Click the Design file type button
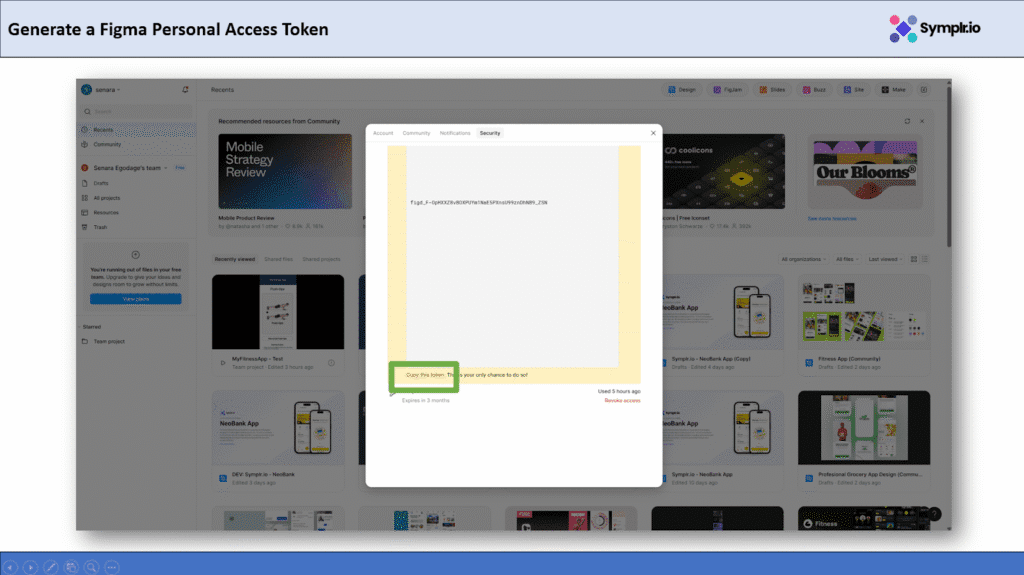 682,89
